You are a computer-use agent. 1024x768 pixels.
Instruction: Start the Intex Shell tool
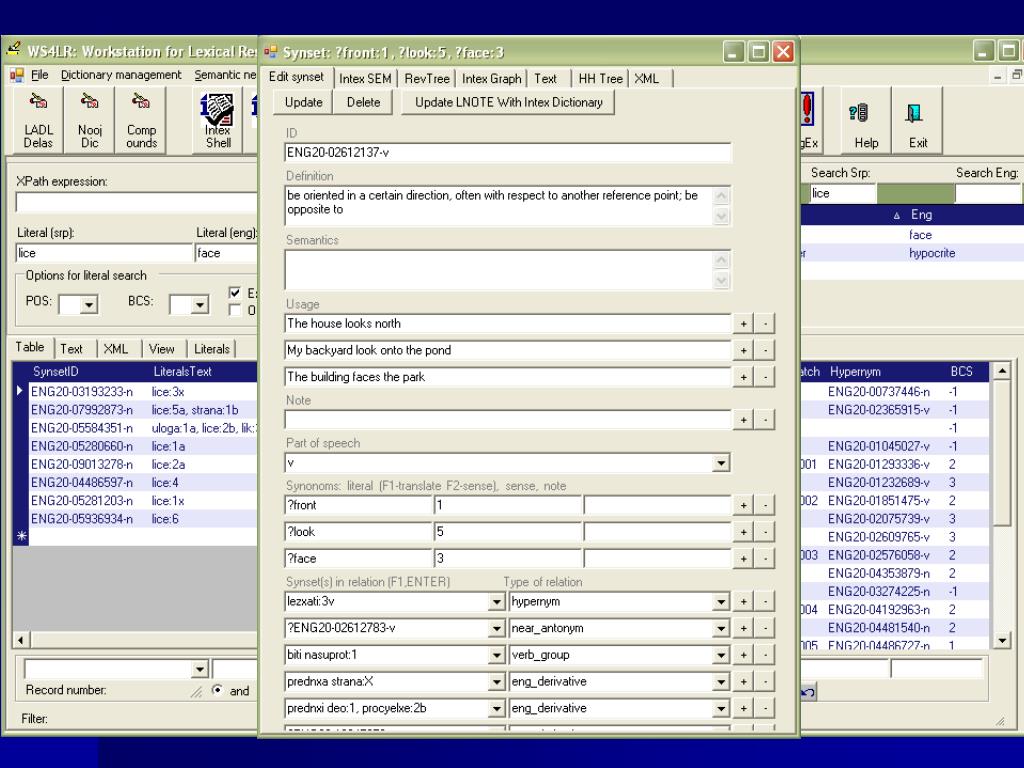217,121
